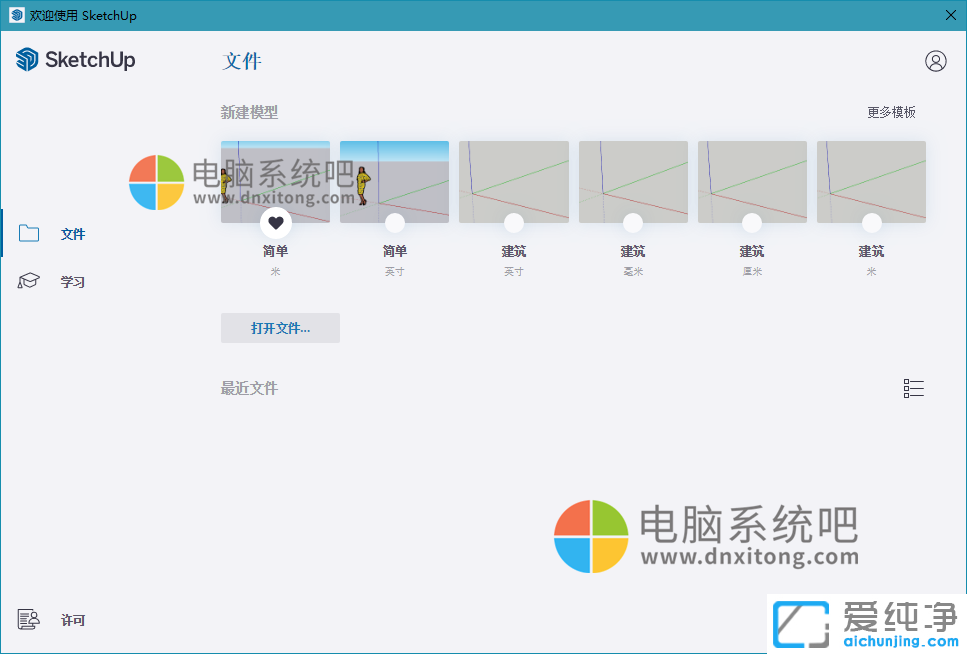
Task: Toggle favorite circle on 简单 英寸 template
Action: tap(395, 223)
